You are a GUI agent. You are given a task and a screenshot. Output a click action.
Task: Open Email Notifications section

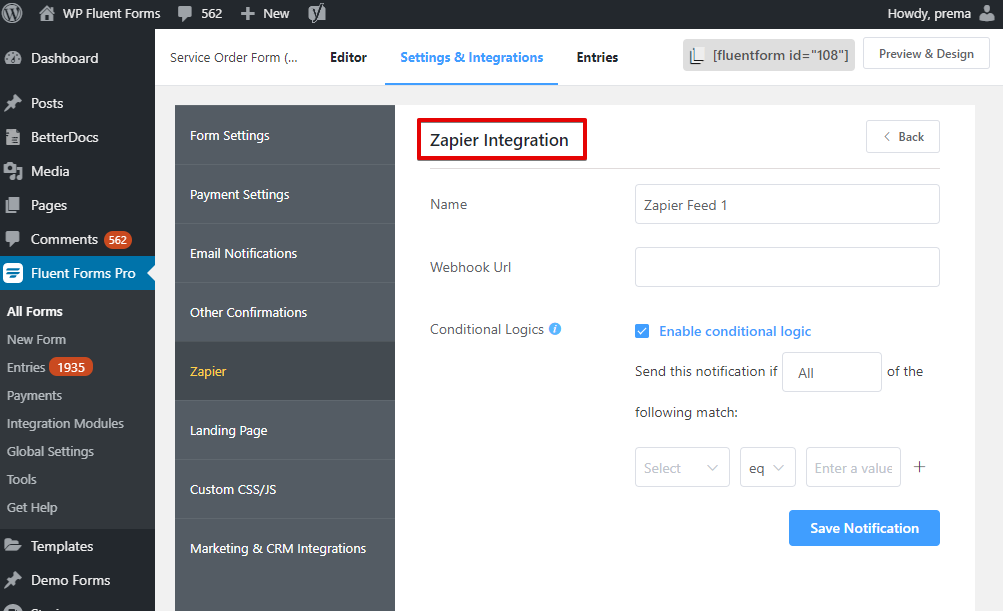click(x=285, y=253)
